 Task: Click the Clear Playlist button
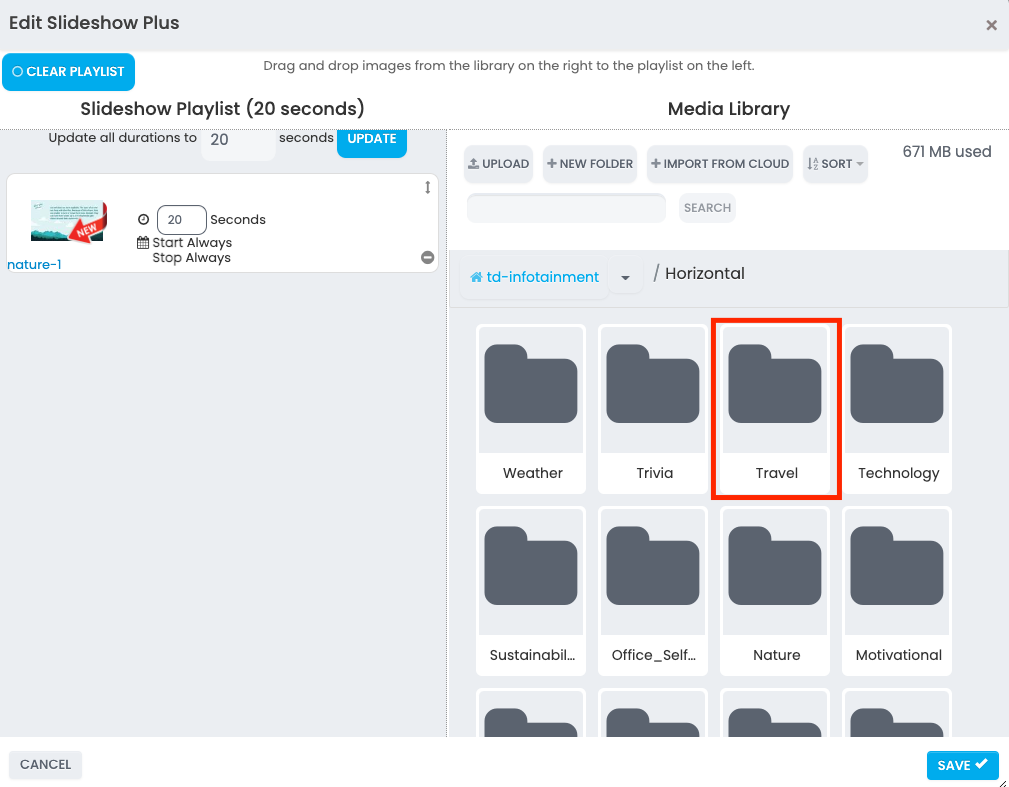(x=68, y=71)
